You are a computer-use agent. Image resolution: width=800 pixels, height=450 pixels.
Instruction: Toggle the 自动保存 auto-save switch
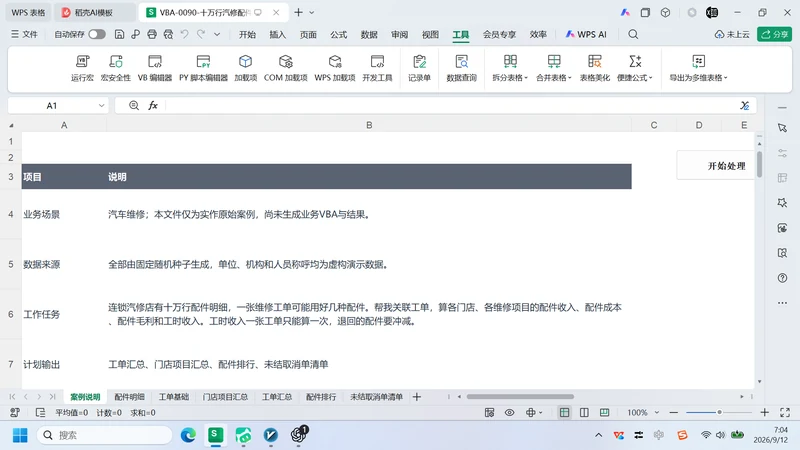97,34
